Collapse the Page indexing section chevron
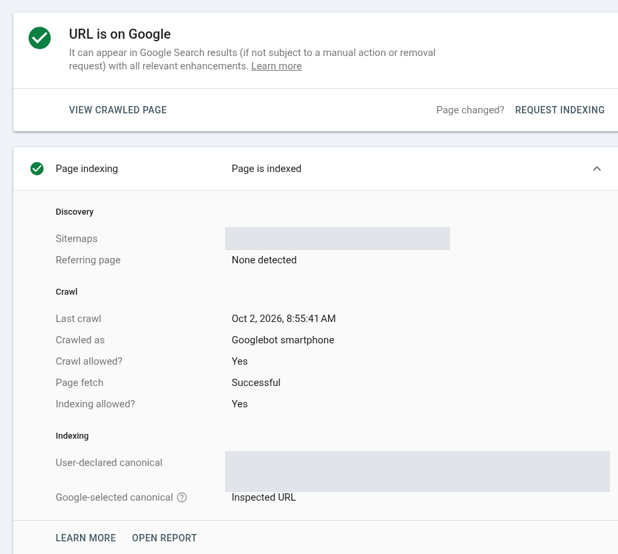The height and width of the screenshot is (554, 618). (x=597, y=169)
